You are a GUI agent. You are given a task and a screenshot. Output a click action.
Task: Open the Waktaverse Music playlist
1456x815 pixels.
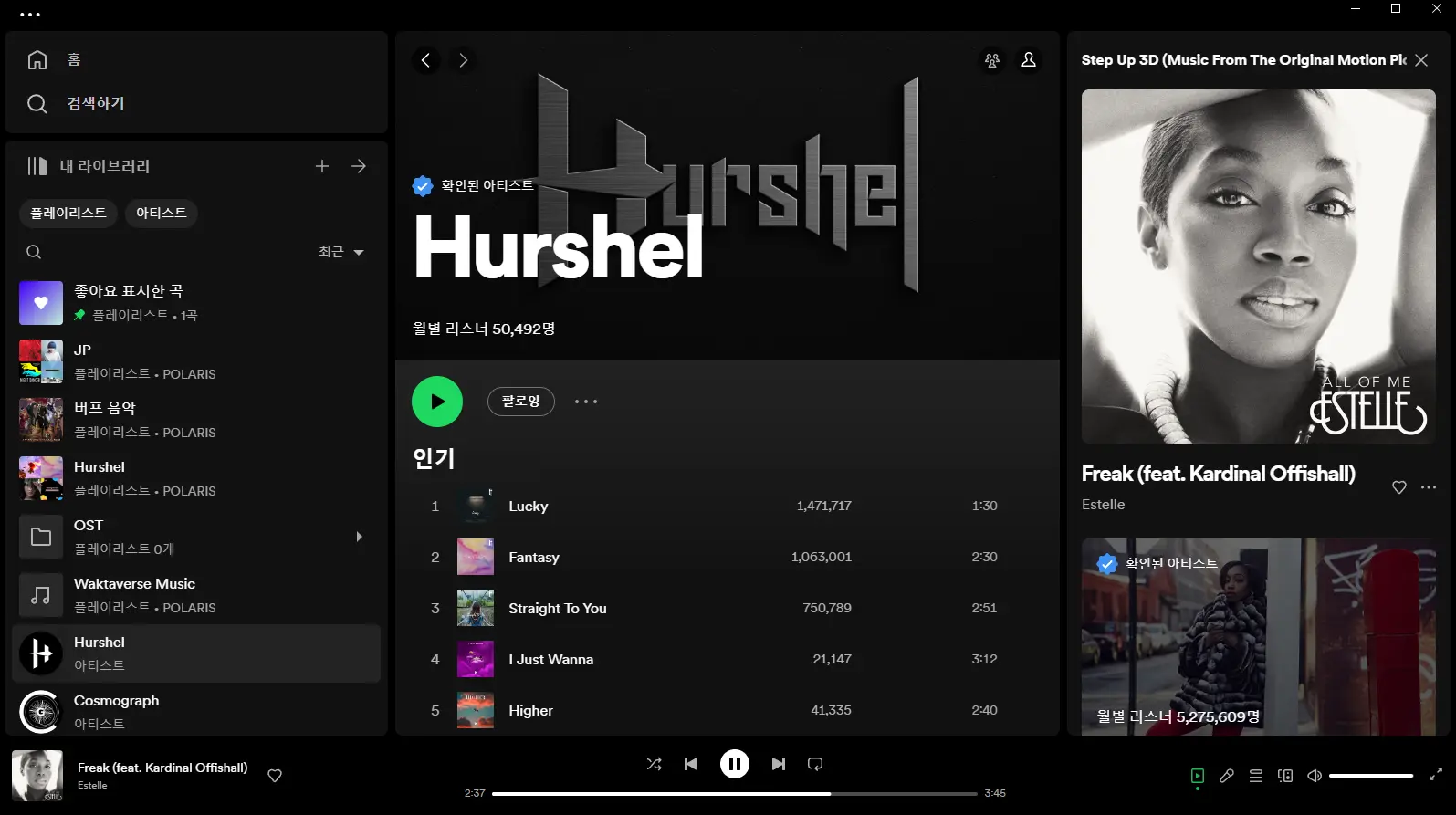click(196, 595)
